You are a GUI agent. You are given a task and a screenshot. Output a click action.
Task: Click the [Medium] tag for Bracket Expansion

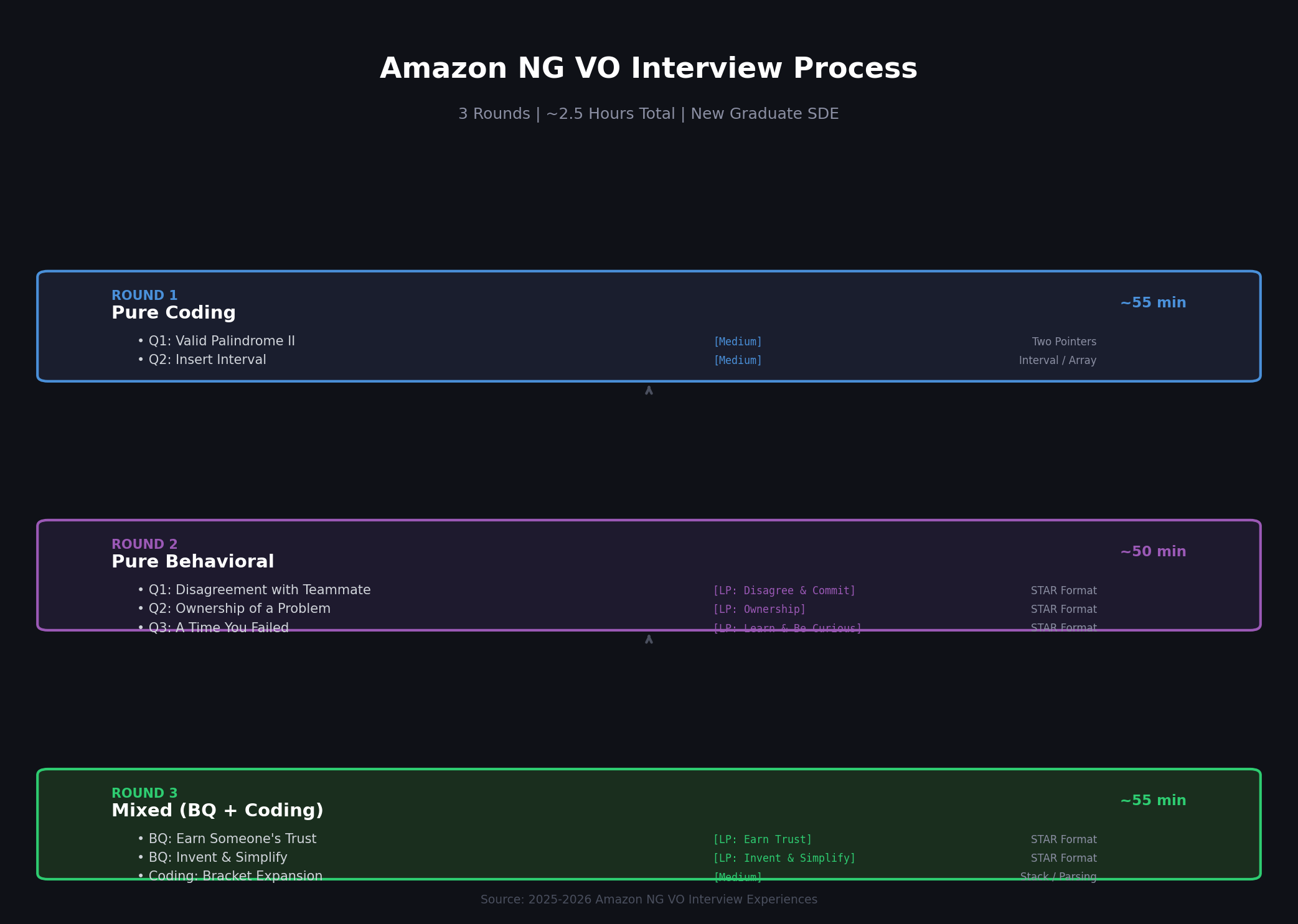click(x=738, y=877)
